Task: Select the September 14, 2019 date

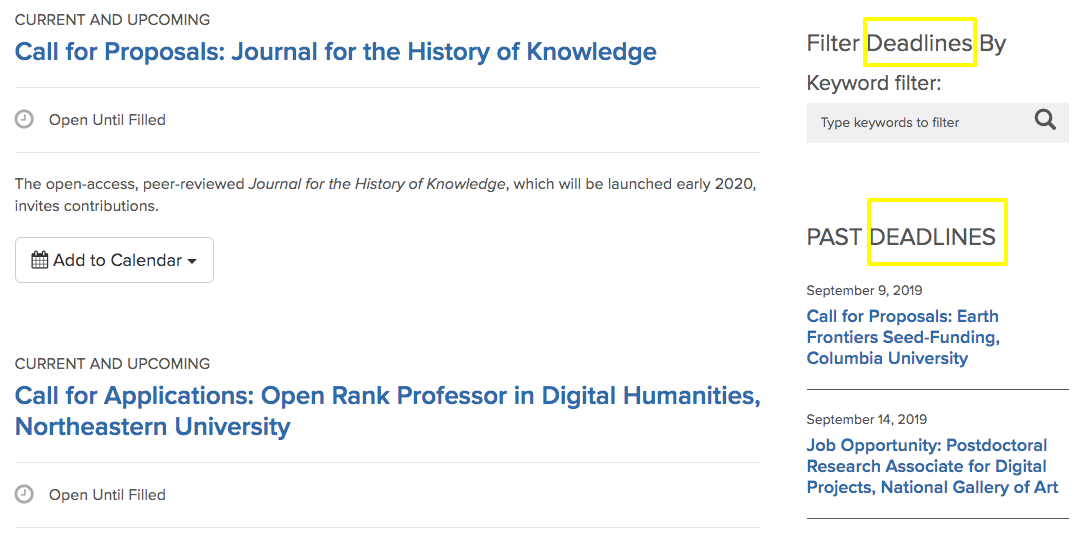Action: (x=867, y=420)
